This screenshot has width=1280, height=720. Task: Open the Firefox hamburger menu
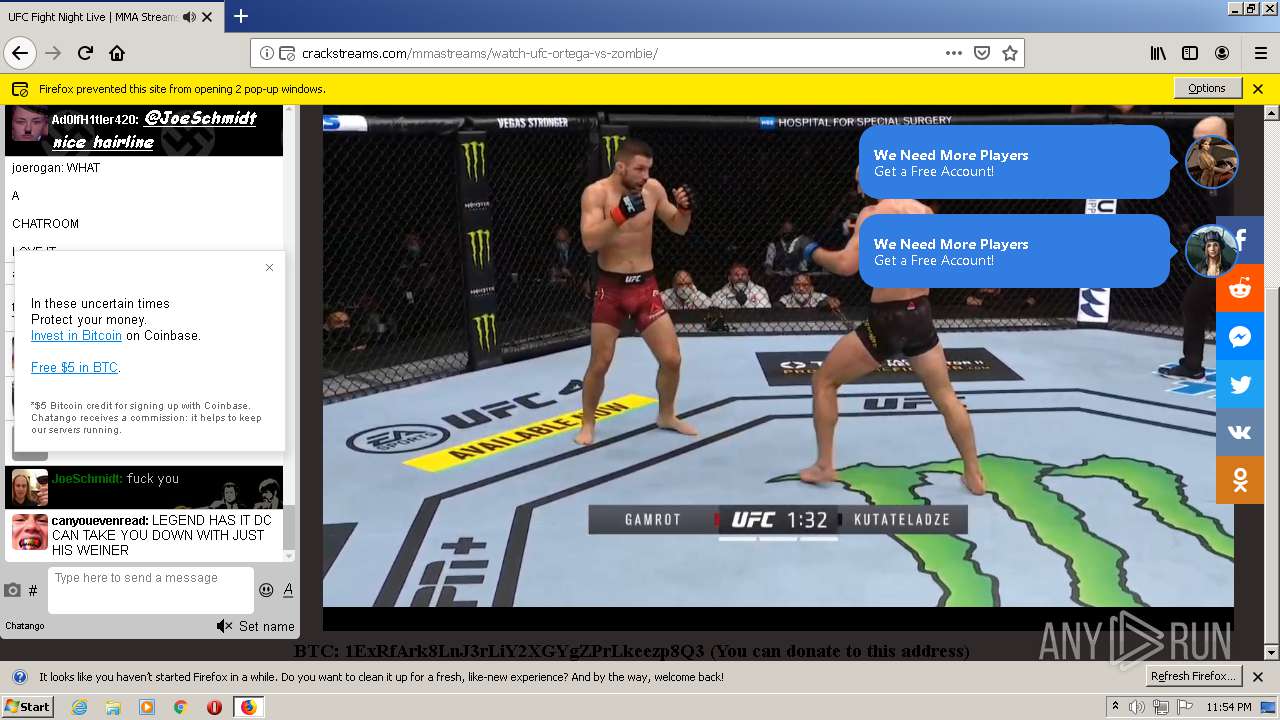point(1260,53)
